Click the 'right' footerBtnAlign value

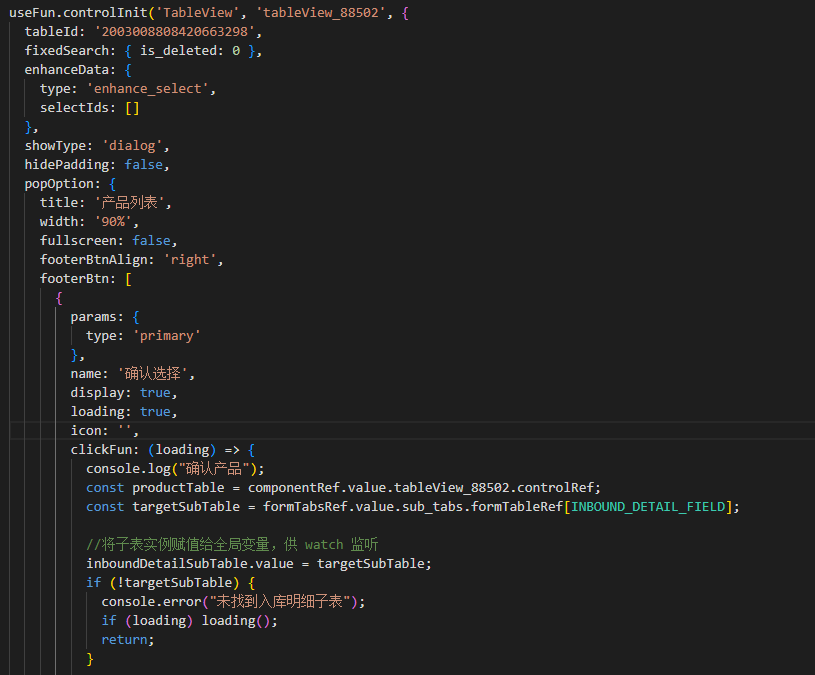190,260
